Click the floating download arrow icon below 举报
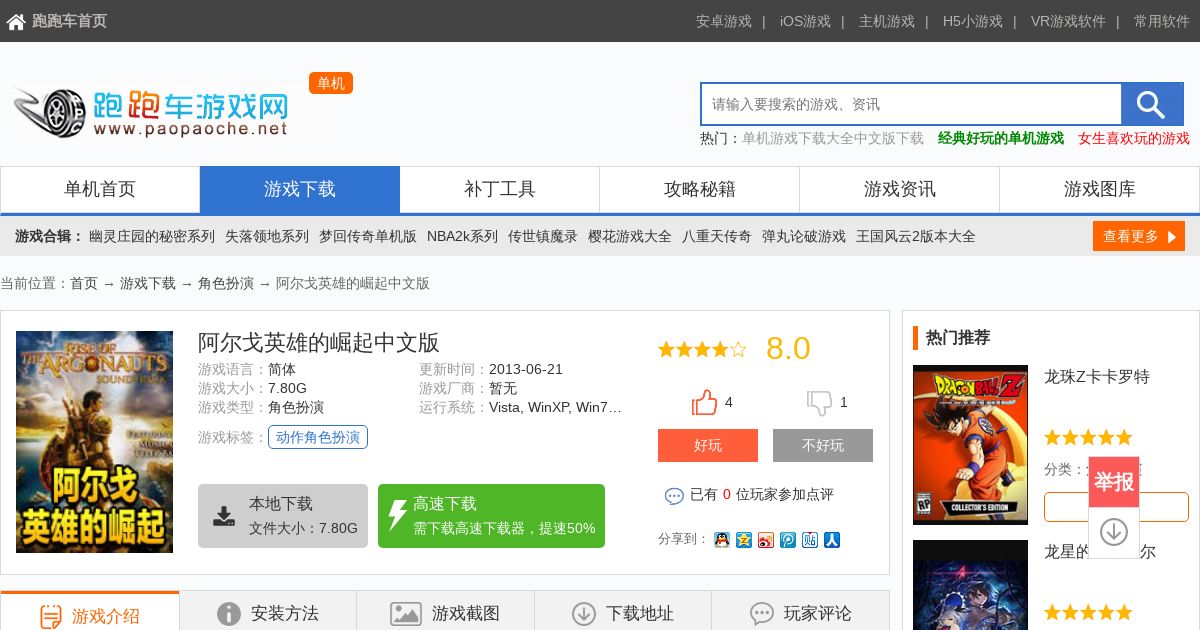 1114,532
